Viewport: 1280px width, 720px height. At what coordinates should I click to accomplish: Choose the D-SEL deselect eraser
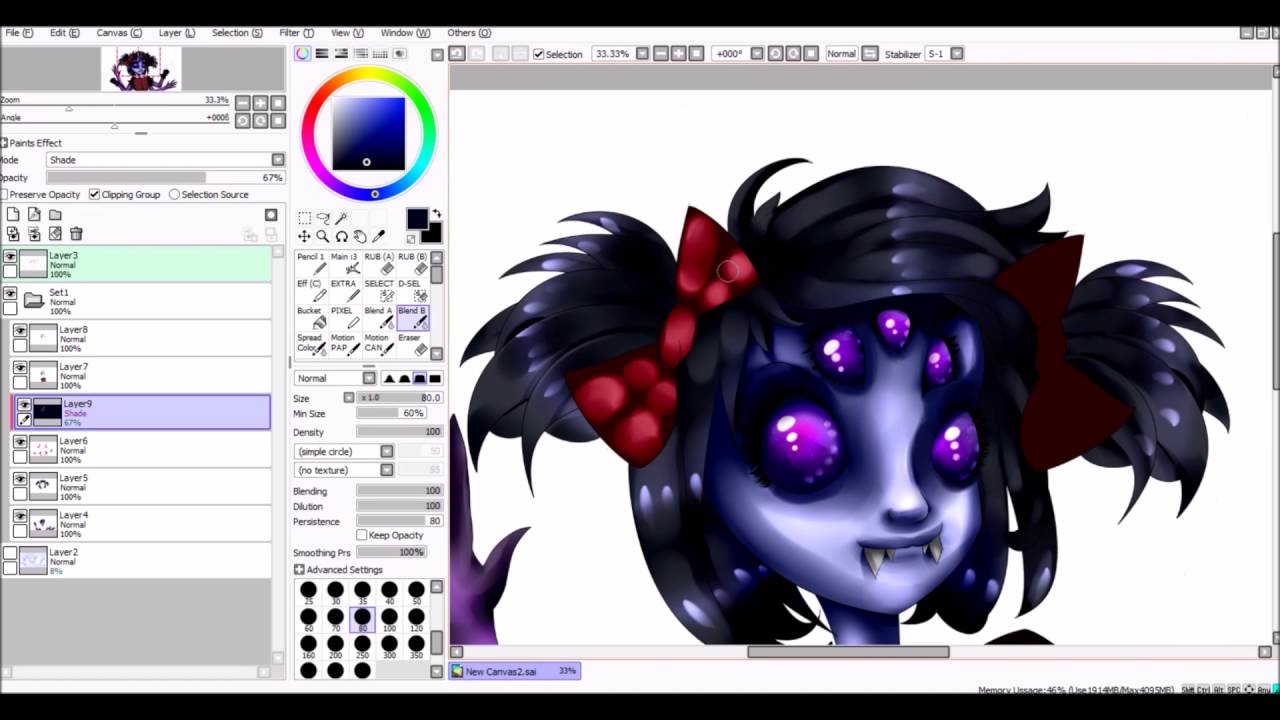click(412, 291)
